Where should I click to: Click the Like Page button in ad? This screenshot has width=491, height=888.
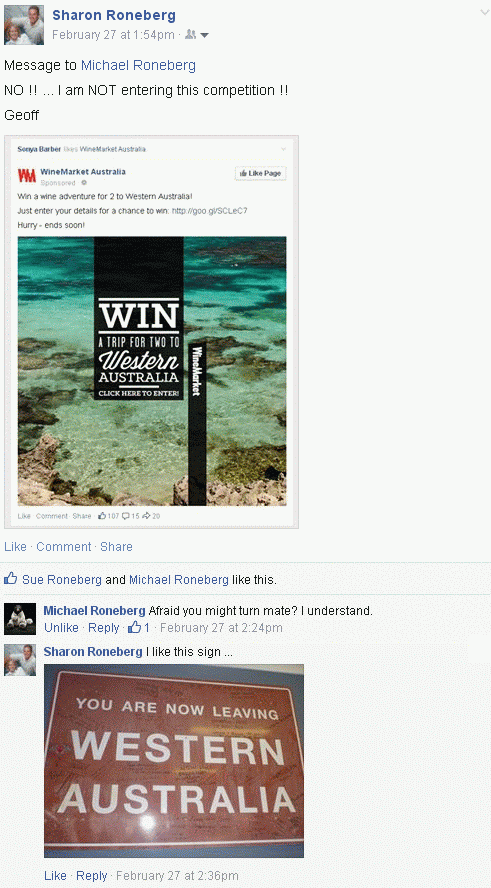pos(261,173)
